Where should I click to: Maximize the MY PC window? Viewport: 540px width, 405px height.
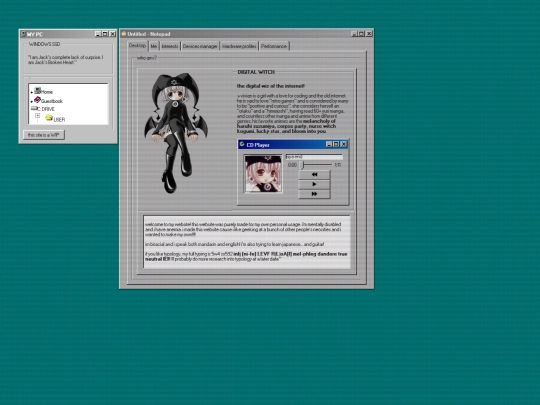click(105, 34)
